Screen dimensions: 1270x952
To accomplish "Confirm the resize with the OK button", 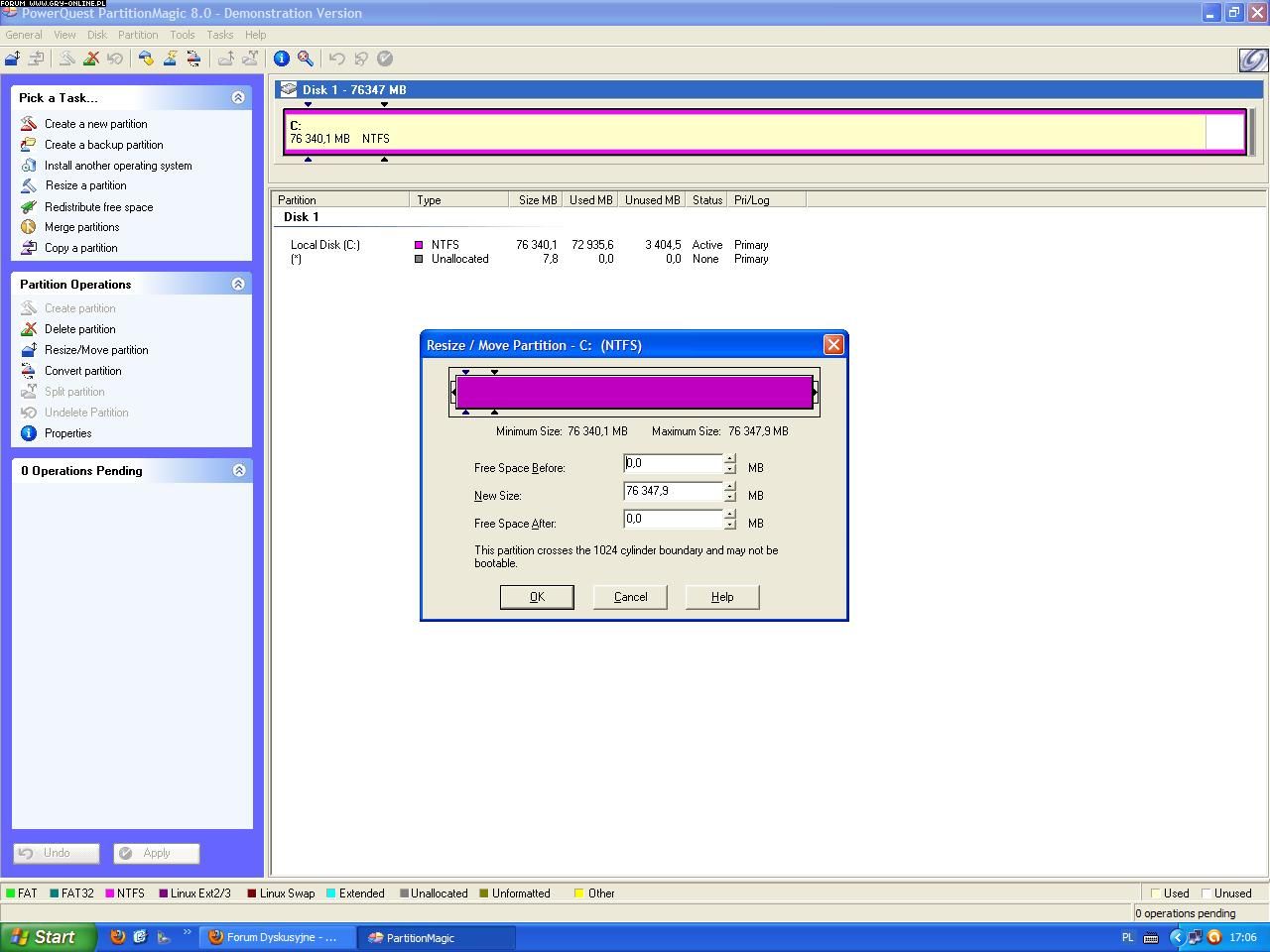I will tap(537, 597).
